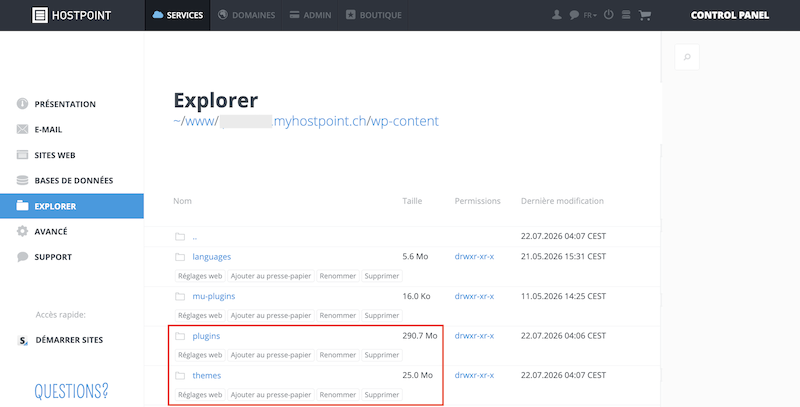The width and height of the screenshot is (800, 407).
Task: Open the languages folder link
Action: pyautogui.click(x=211, y=257)
